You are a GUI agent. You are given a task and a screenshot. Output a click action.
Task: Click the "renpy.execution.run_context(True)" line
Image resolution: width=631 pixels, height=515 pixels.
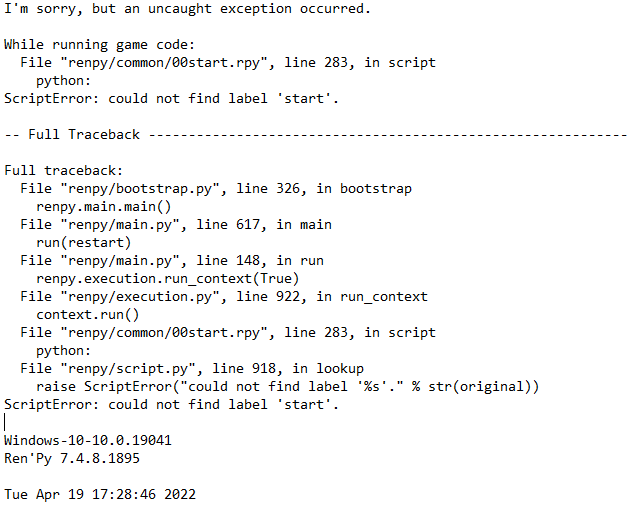[x=167, y=279]
